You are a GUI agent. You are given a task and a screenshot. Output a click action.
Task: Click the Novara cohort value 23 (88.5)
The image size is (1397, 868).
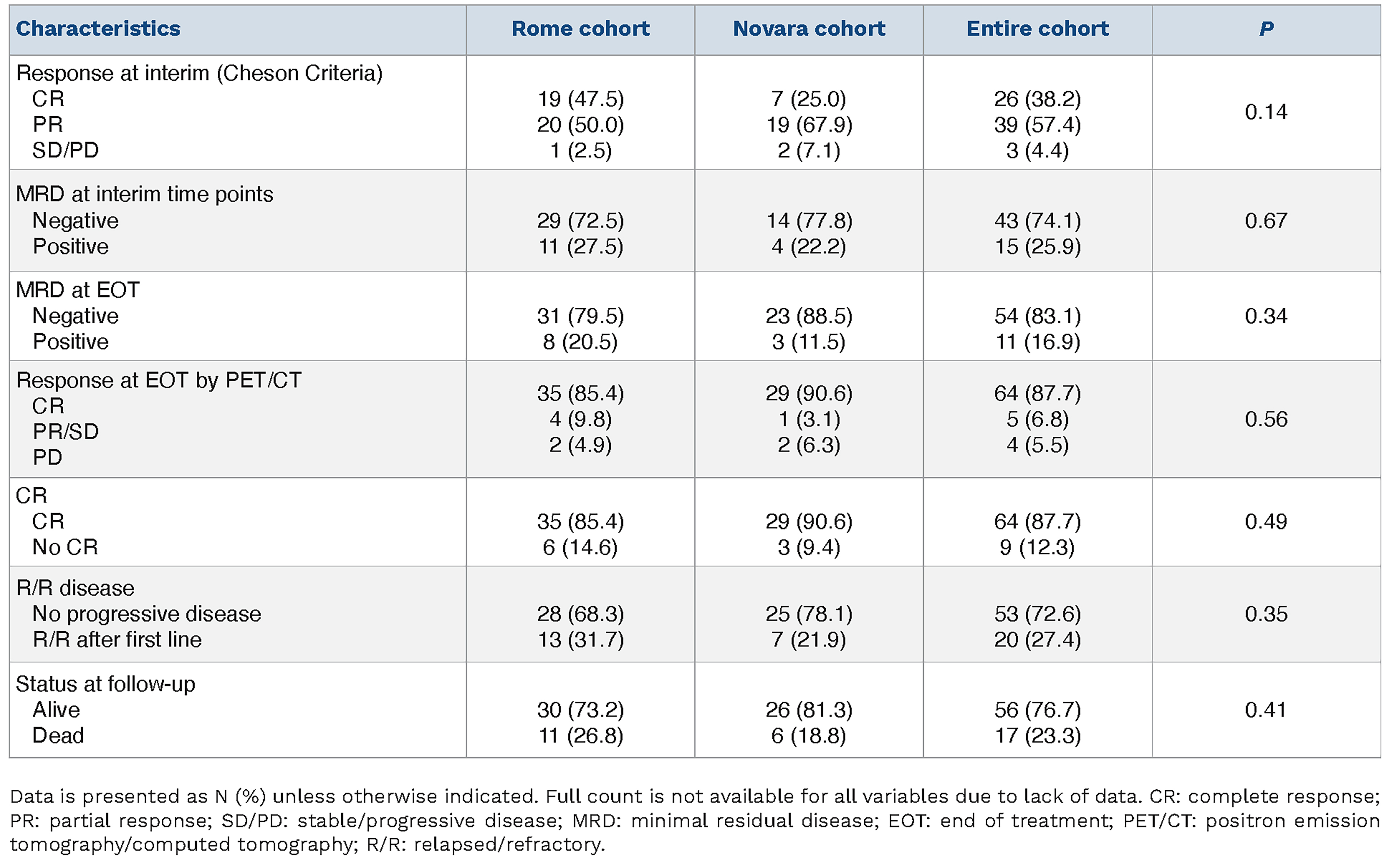809,316
